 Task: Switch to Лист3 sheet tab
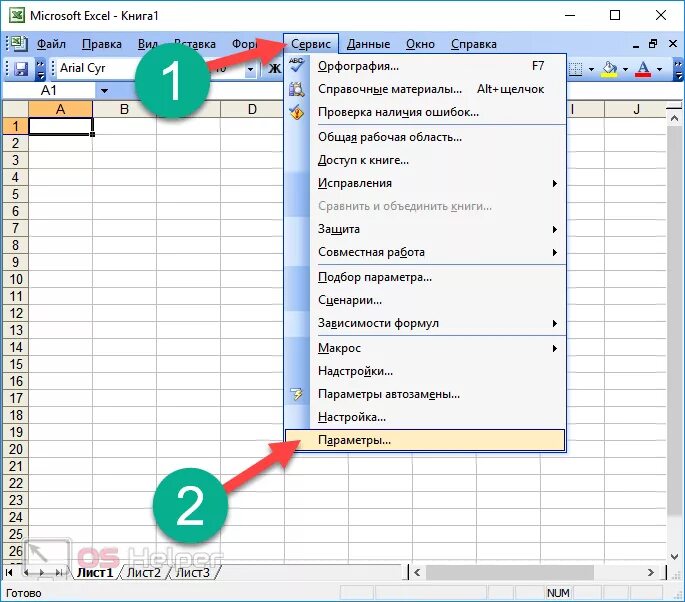coord(192,572)
